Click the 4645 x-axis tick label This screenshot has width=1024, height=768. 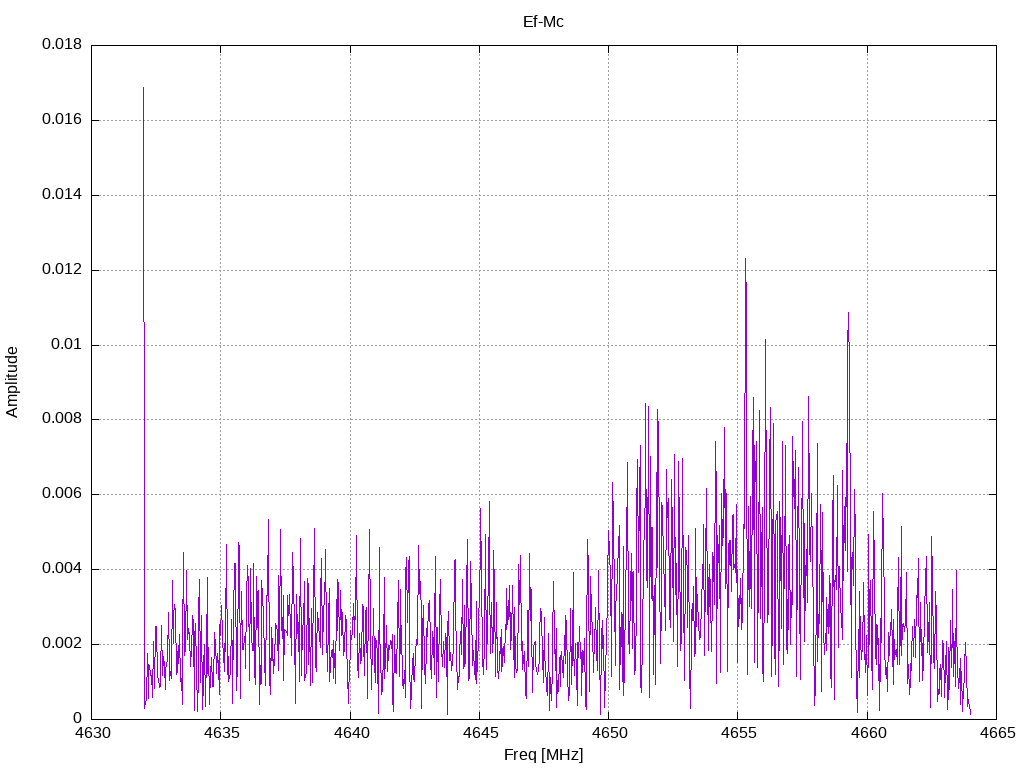point(479,733)
